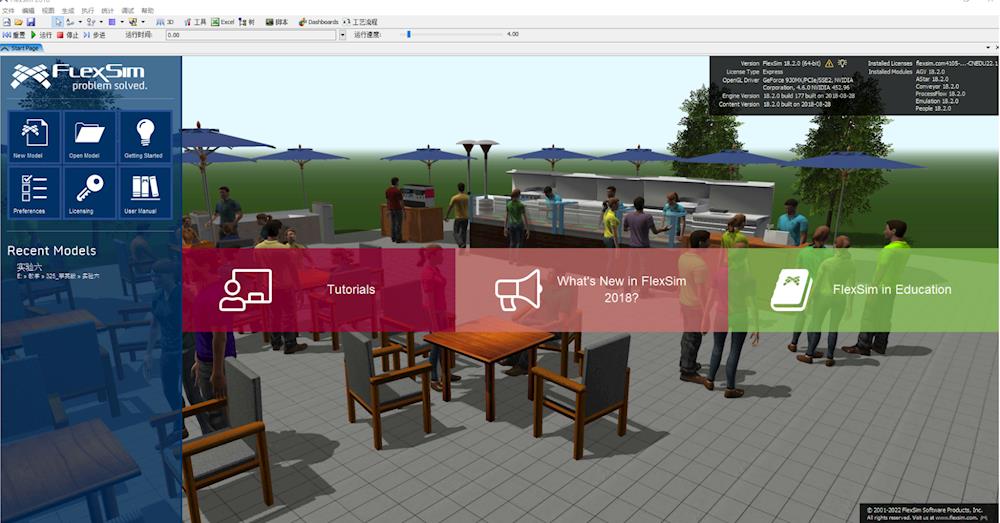Open recent model 实验六
Screen dimensions: 1000x523
[x=28, y=267]
